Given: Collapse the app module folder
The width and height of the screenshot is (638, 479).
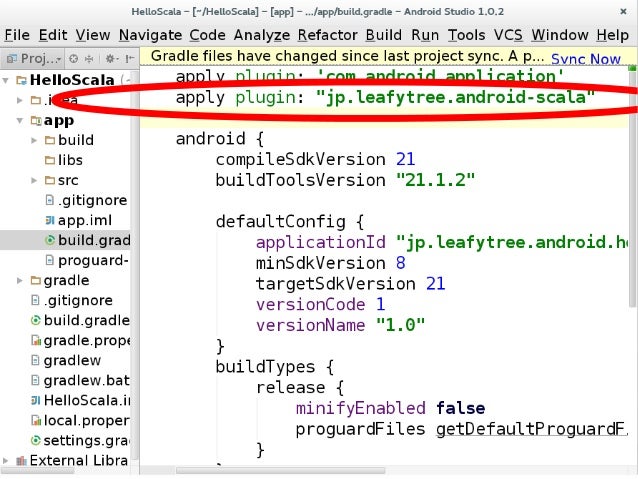Looking at the screenshot, I should tap(20, 120).
